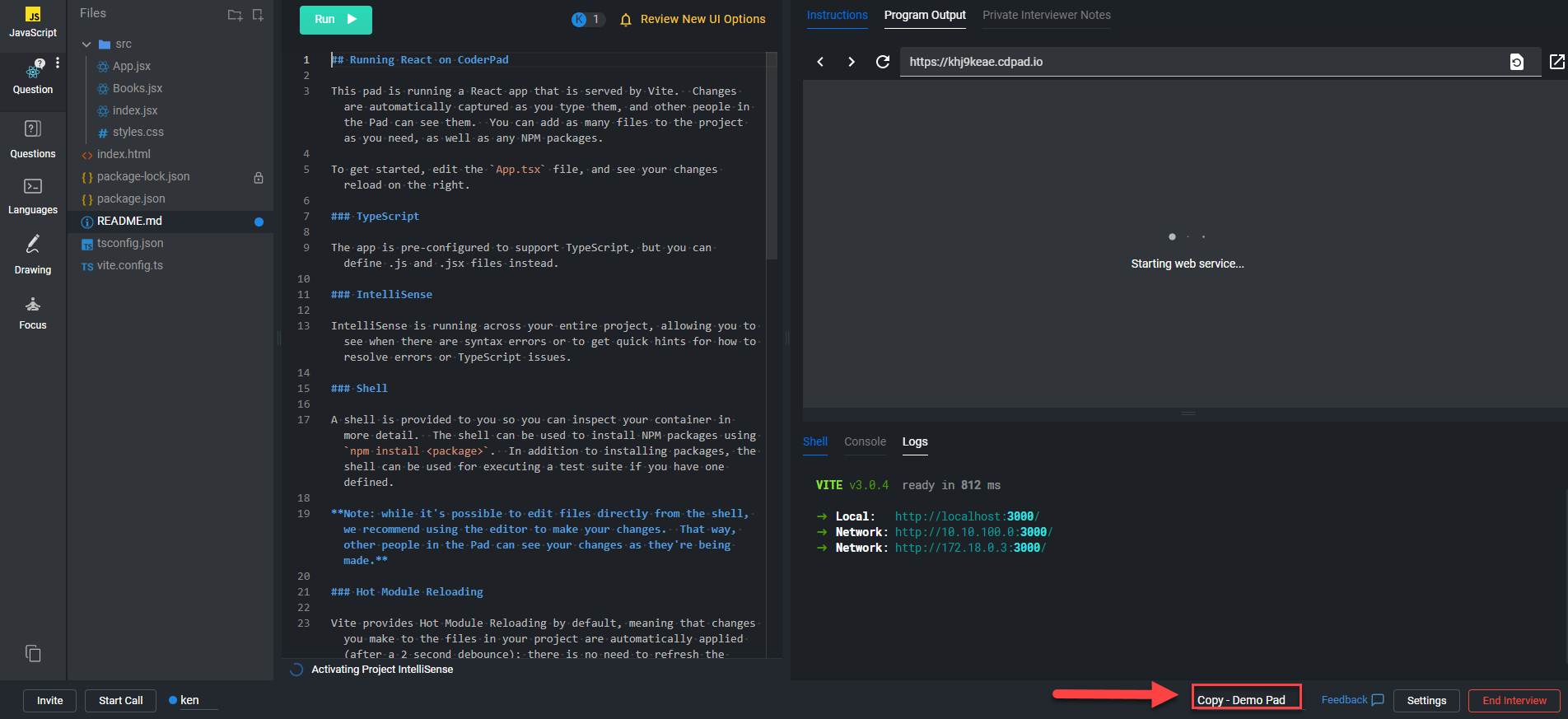Enter Focus mode from the sidebar
The height and width of the screenshot is (719, 1568).
[x=32, y=312]
